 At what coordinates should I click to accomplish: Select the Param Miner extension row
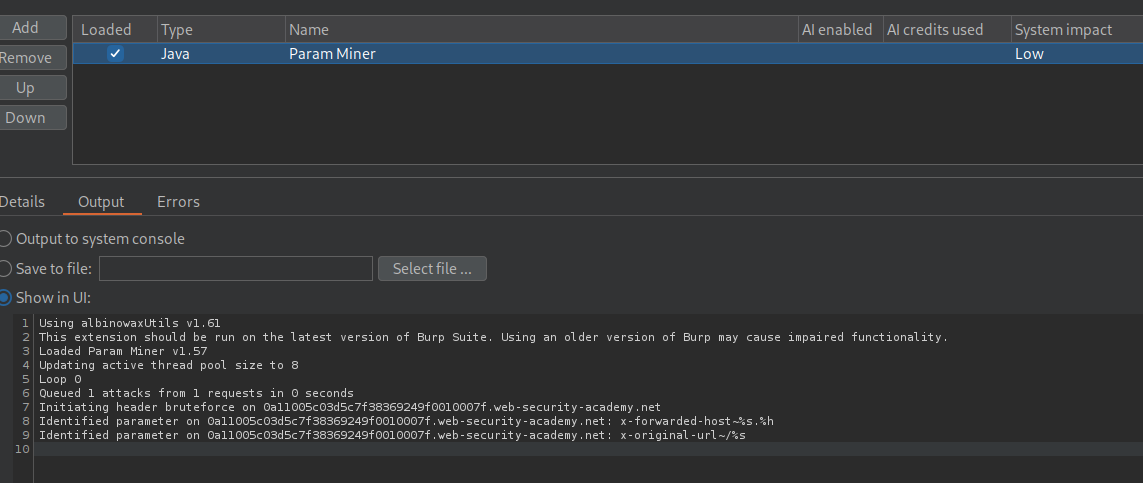click(540, 54)
